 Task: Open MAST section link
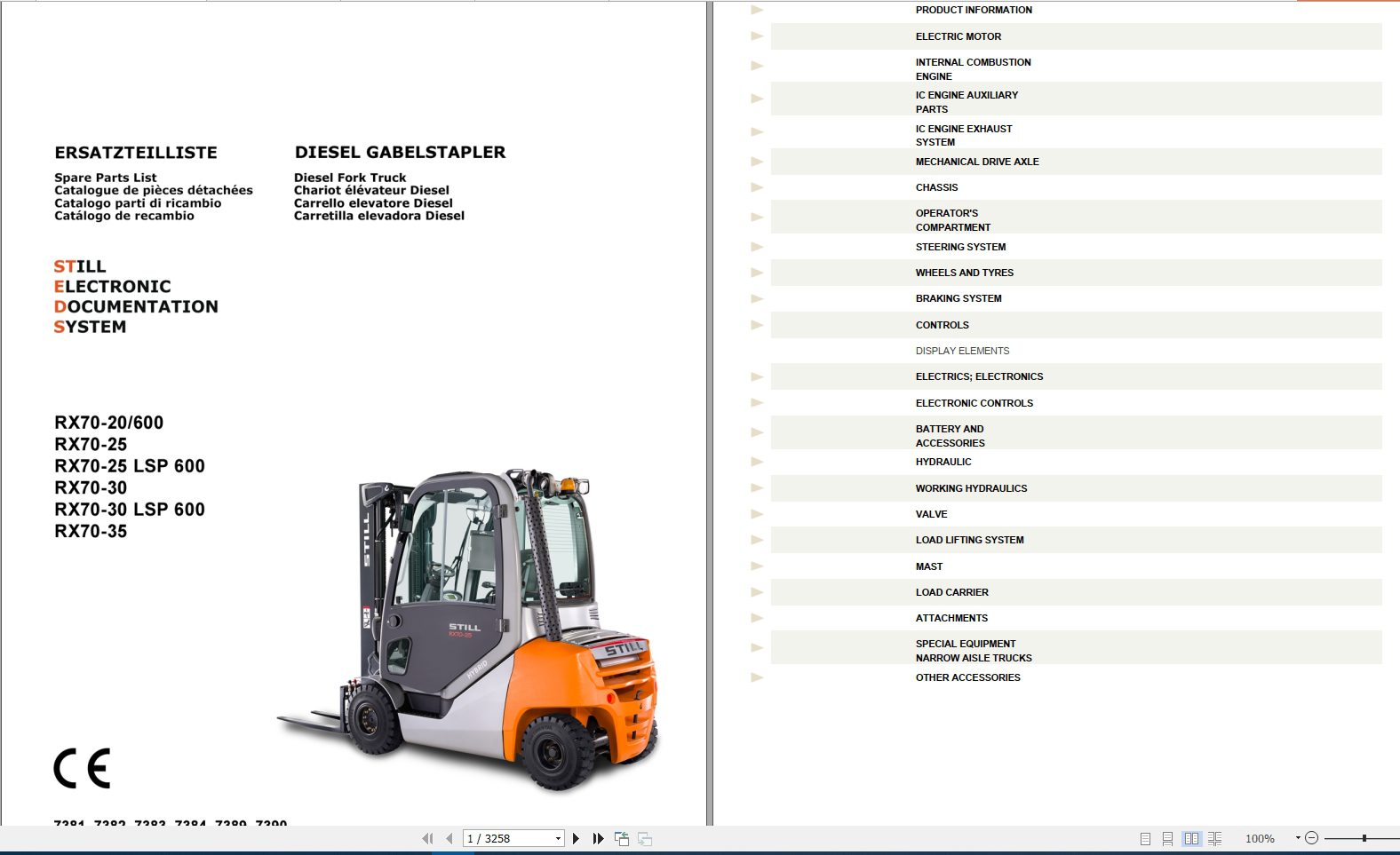929,566
